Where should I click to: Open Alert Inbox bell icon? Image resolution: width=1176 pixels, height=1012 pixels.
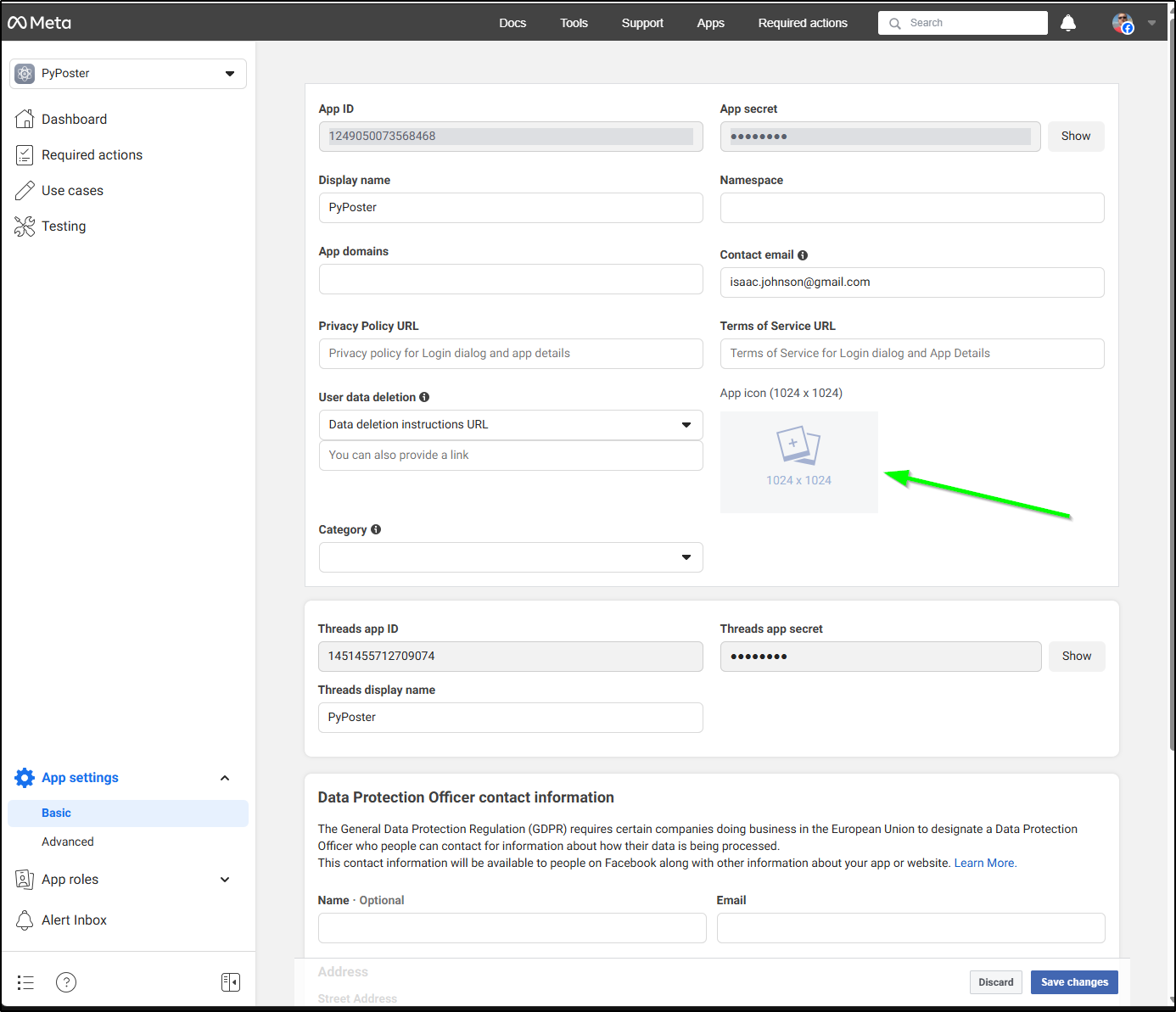point(25,920)
